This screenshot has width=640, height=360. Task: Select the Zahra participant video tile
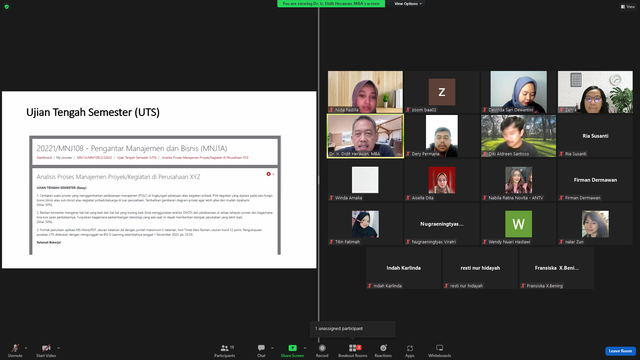click(595, 92)
